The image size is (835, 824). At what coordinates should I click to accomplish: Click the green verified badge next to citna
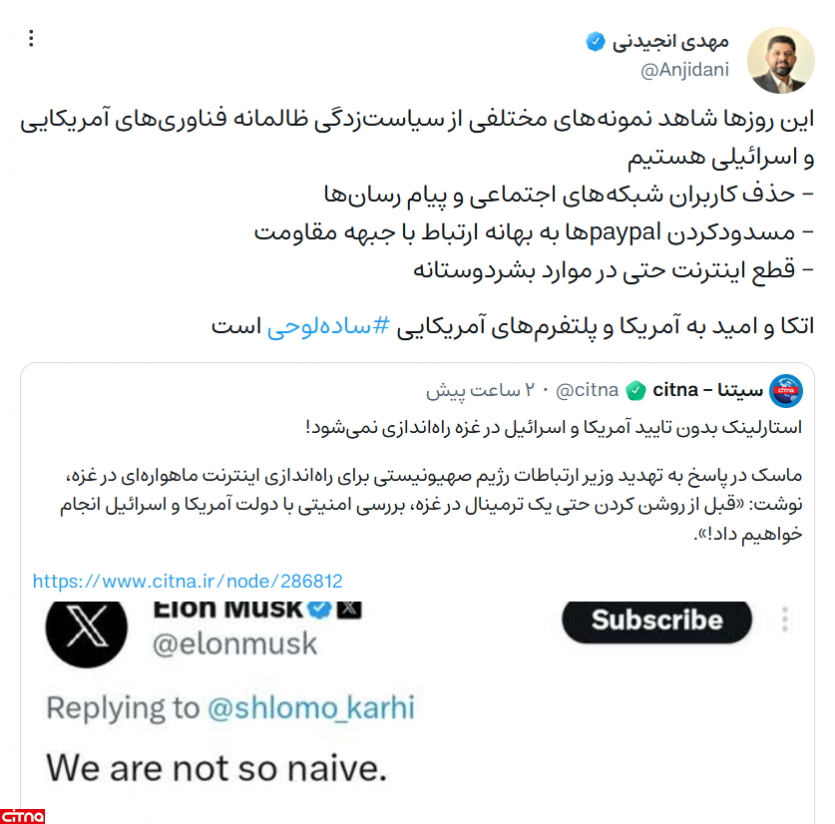pyautogui.click(x=636, y=390)
